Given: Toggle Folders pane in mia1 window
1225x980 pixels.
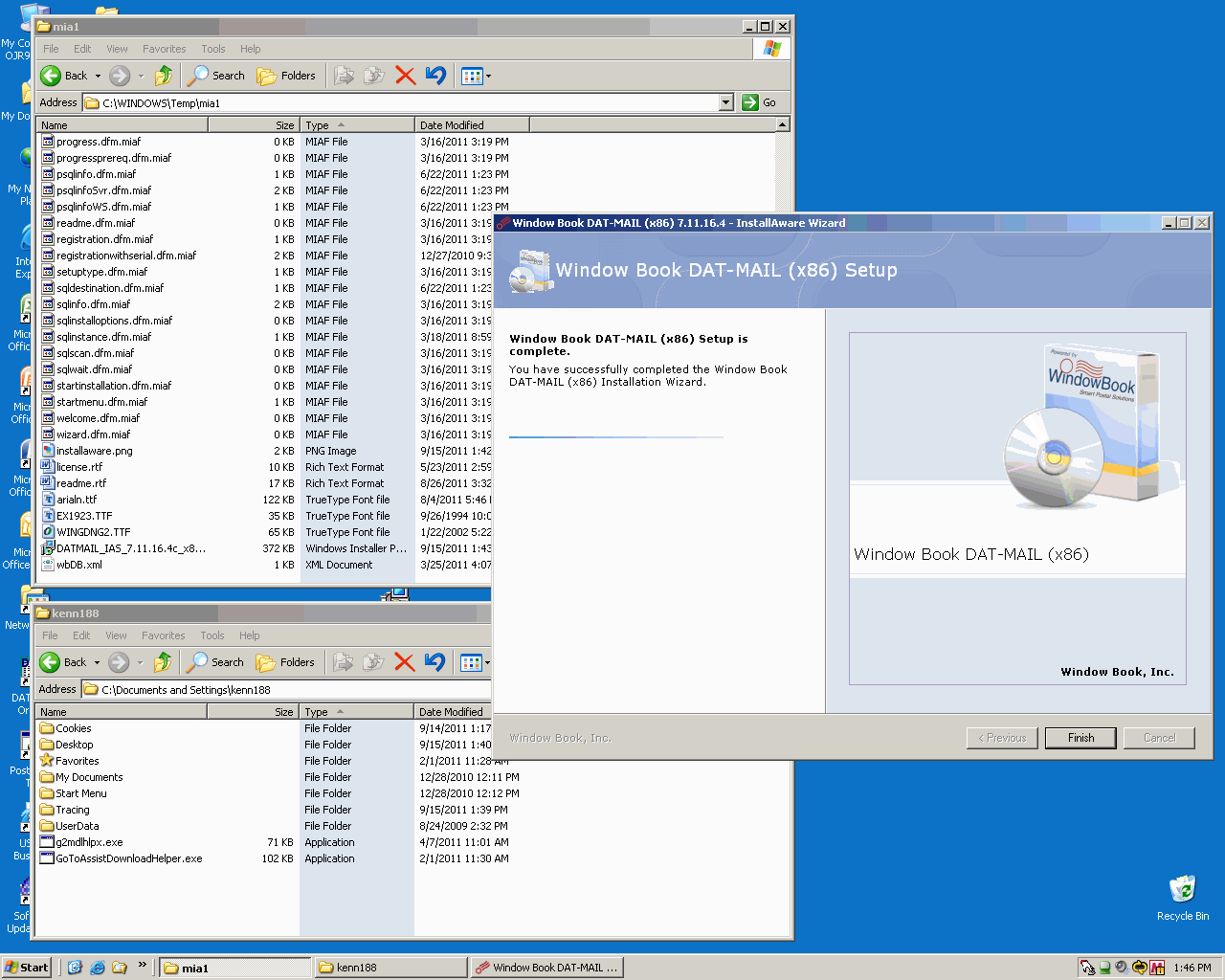Looking at the screenshot, I should (286, 76).
